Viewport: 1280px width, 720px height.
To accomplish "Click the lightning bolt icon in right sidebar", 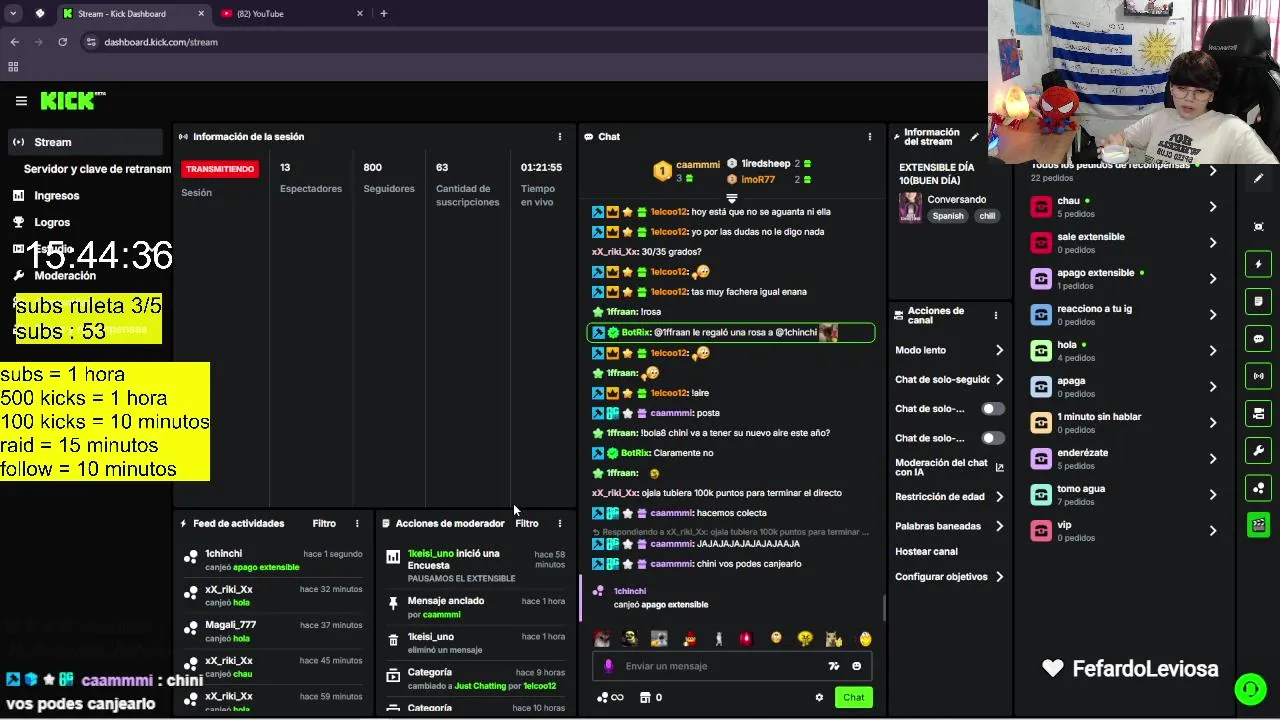I will coord(1259,264).
